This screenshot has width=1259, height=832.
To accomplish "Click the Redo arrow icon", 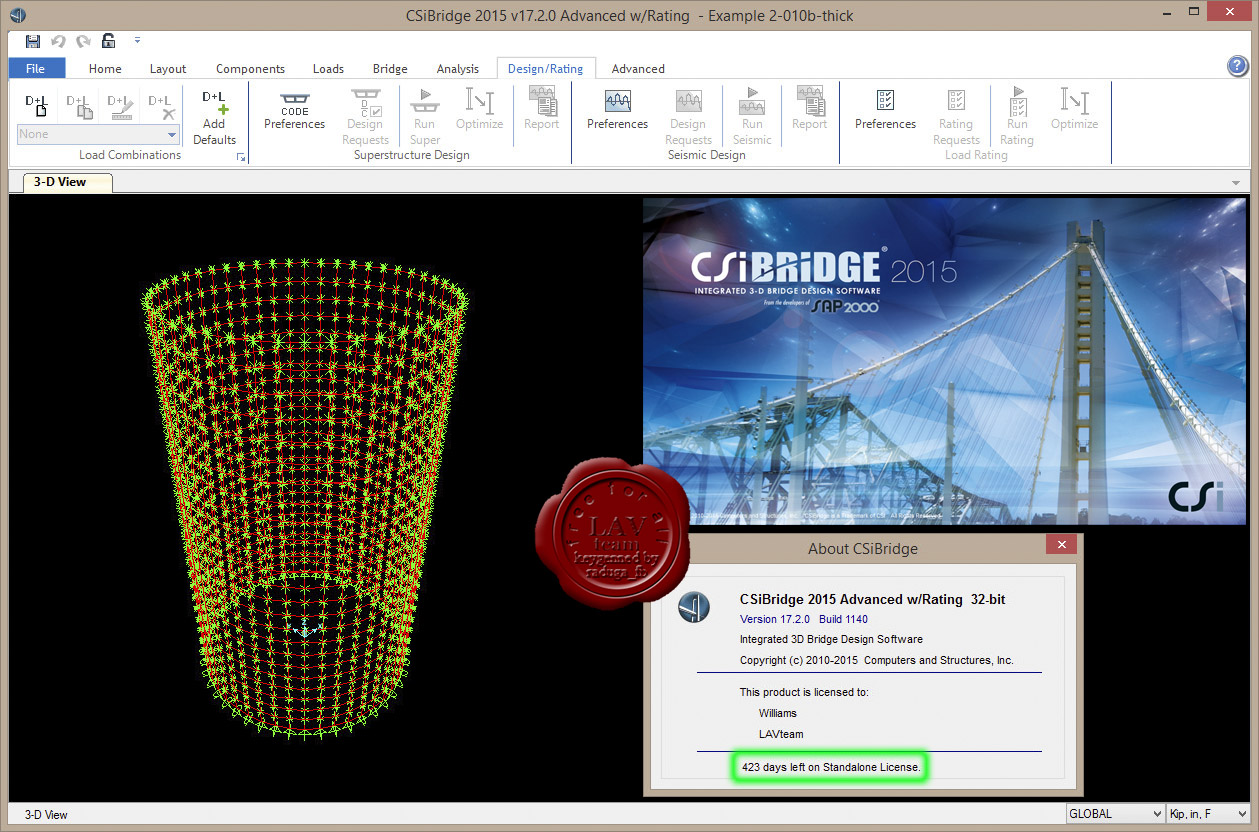I will [x=83, y=41].
